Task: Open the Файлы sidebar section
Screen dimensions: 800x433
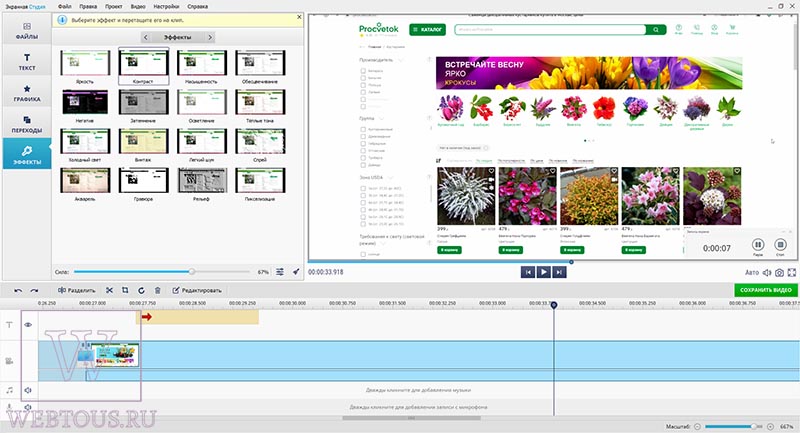Action: tap(27, 30)
